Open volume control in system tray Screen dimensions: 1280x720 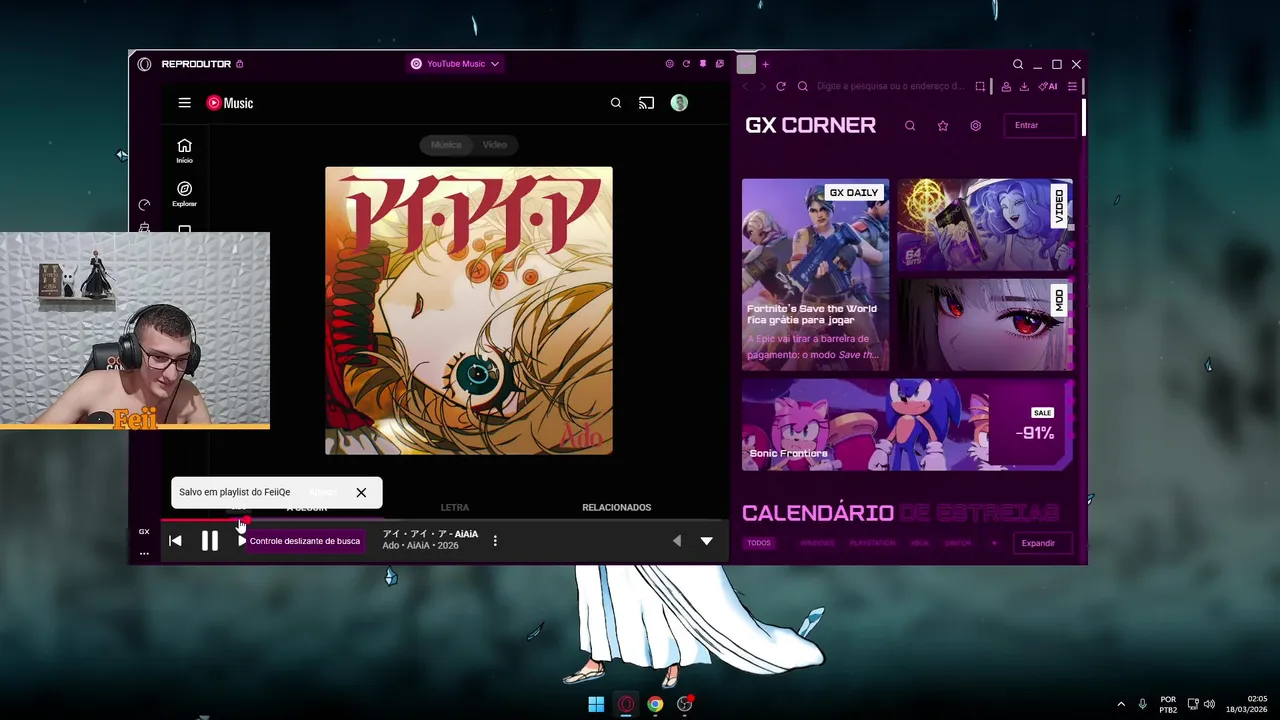pyautogui.click(x=1209, y=704)
